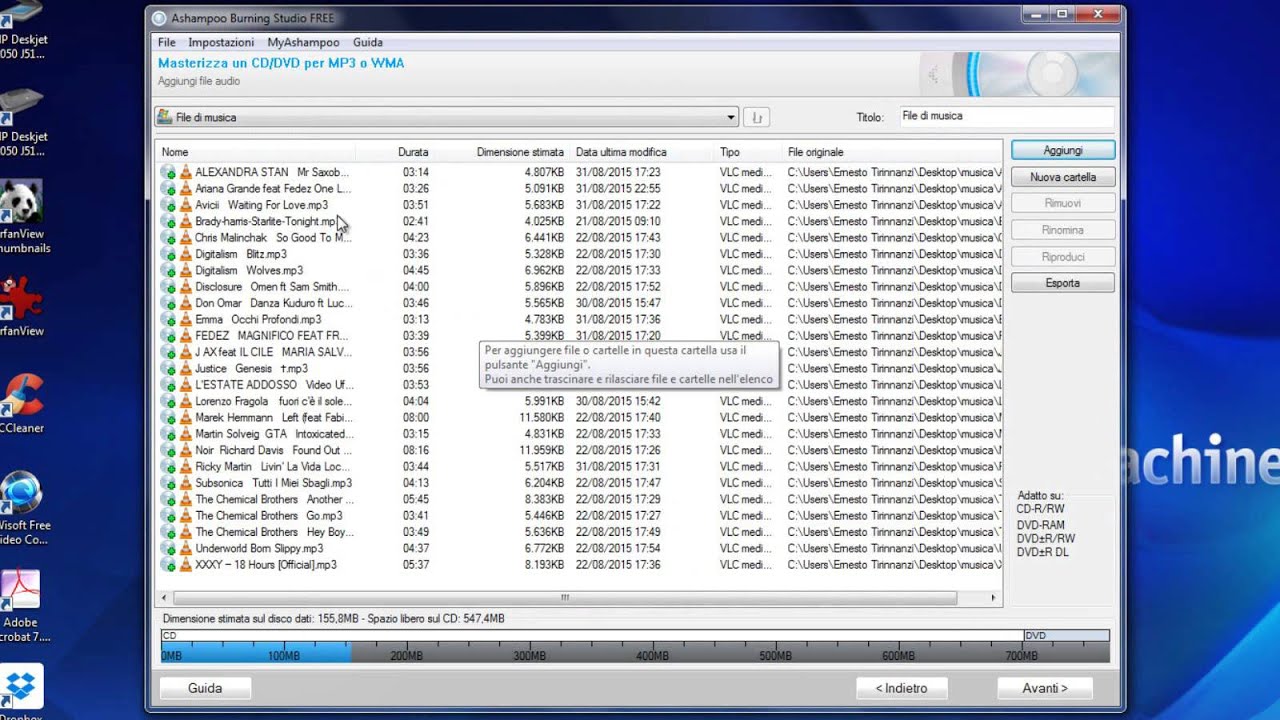This screenshot has height=720, width=1280.
Task: Click VLC cone icon beside Underworld Born Slippy.mp3
Action: tap(185, 548)
